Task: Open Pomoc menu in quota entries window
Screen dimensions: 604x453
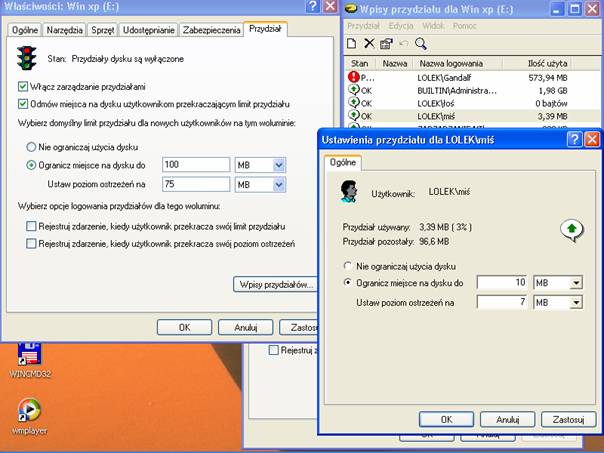Action: pyautogui.click(x=465, y=26)
